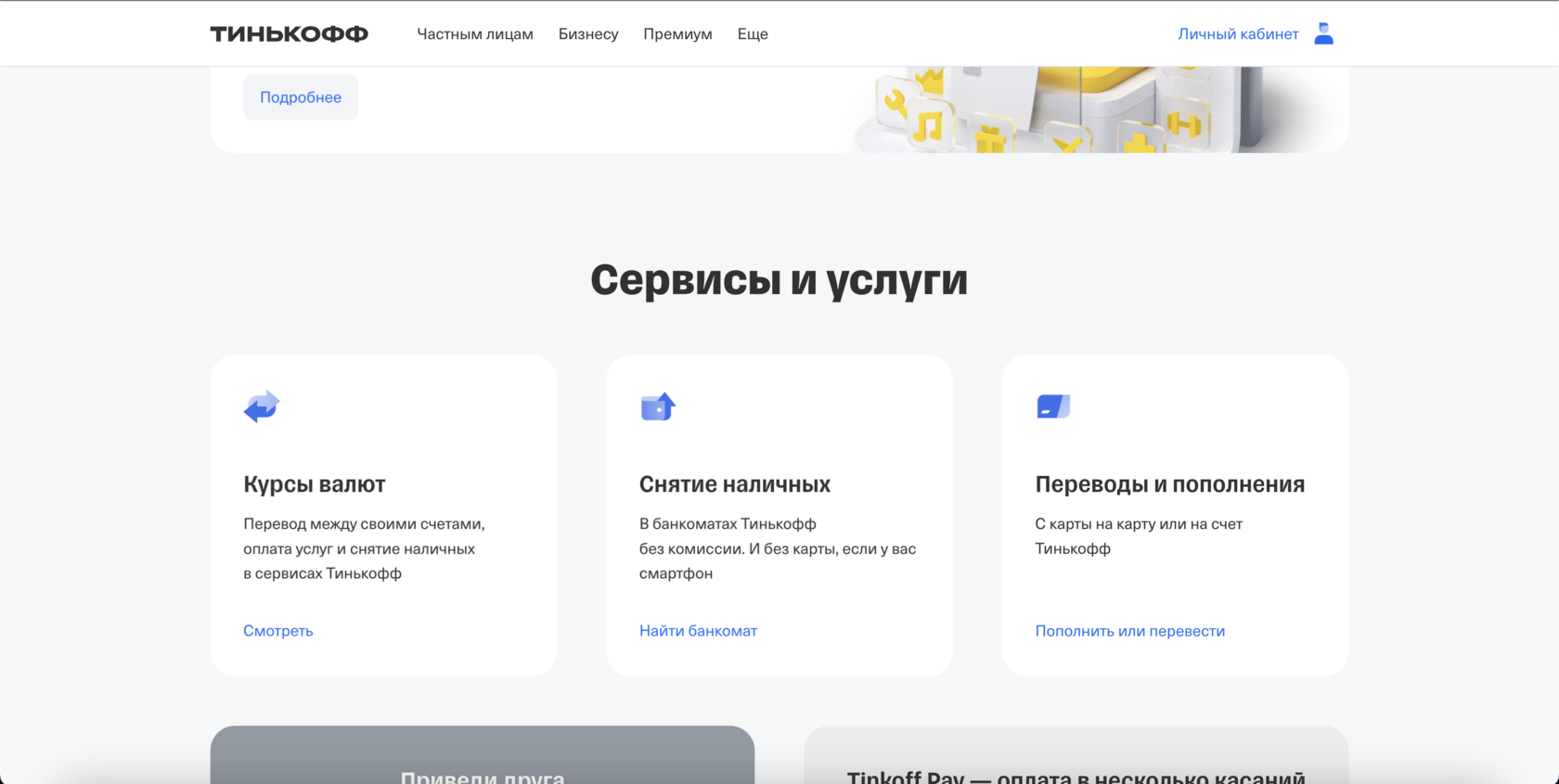Follow the Найти банкомат link
Screen dimensions: 1559x784
[698, 631]
